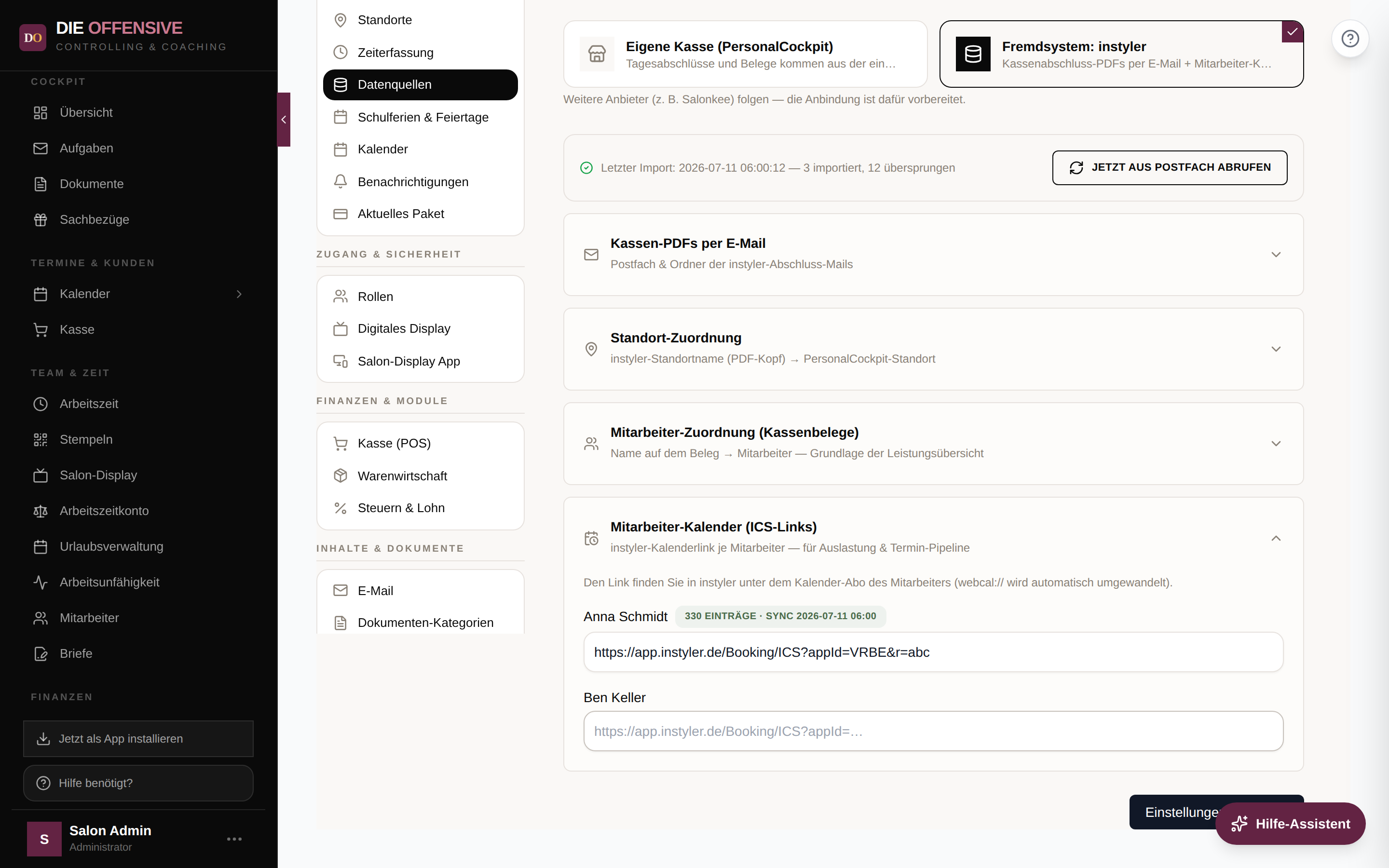Open Aufgaben envelope icon
Viewport: 1389px width, 868px height.
(40, 148)
